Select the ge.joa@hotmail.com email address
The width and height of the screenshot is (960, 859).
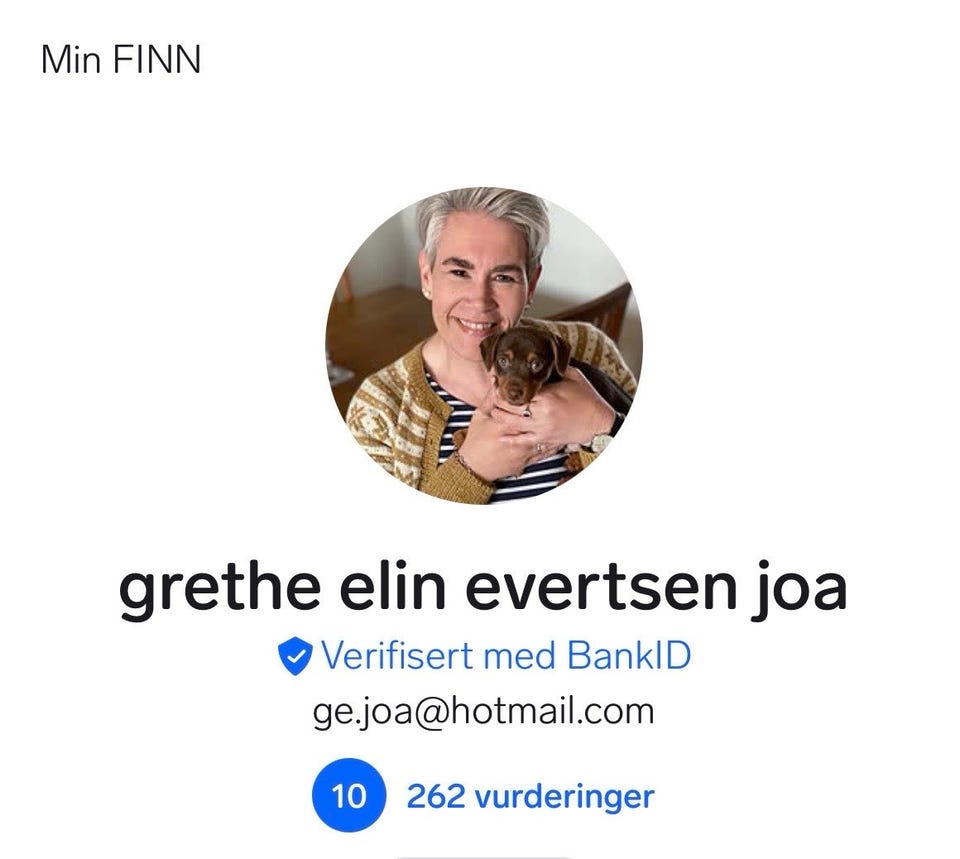click(484, 713)
